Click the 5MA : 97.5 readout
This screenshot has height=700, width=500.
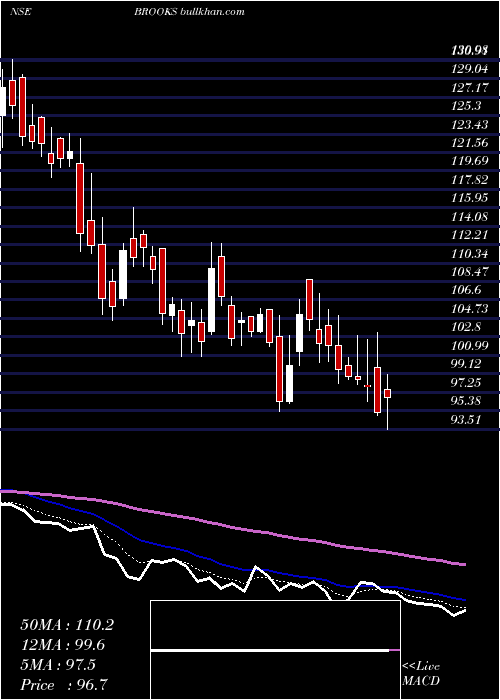pyautogui.click(x=58, y=665)
